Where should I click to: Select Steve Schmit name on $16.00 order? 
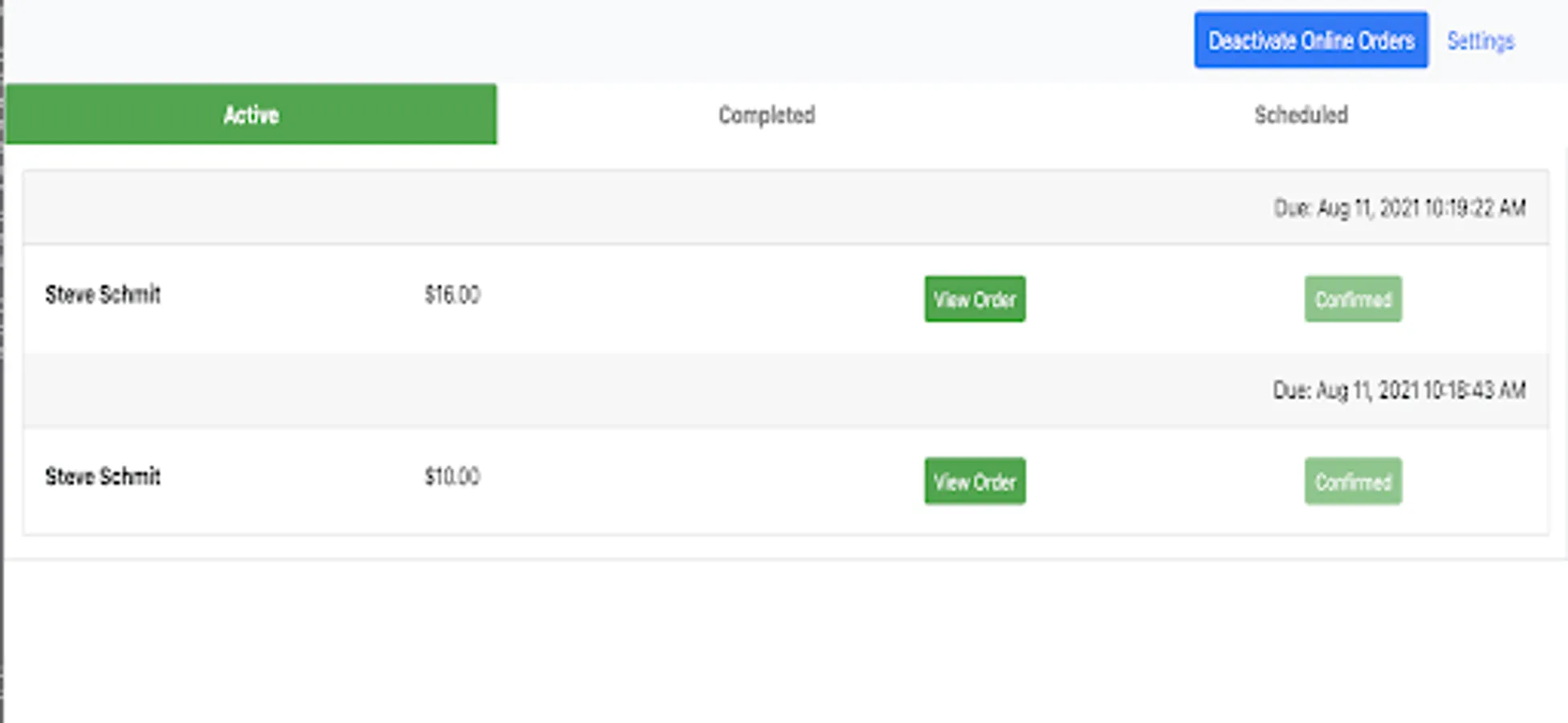point(103,295)
